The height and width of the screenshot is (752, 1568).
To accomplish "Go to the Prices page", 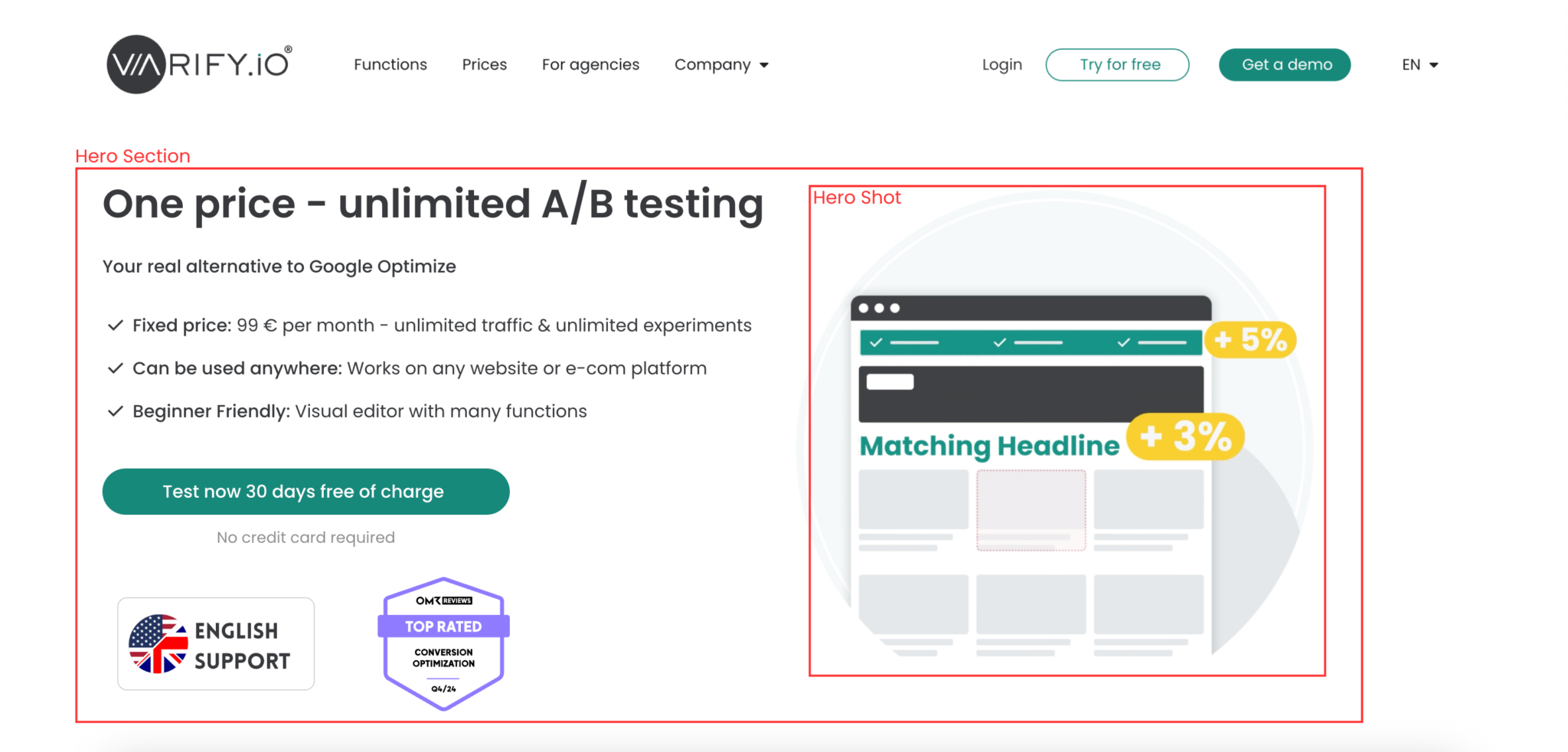I will (484, 64).
